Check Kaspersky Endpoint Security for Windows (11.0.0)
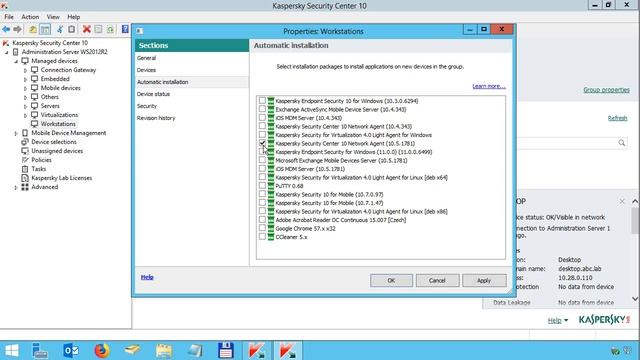640x360 pixels. coord(262,151)
